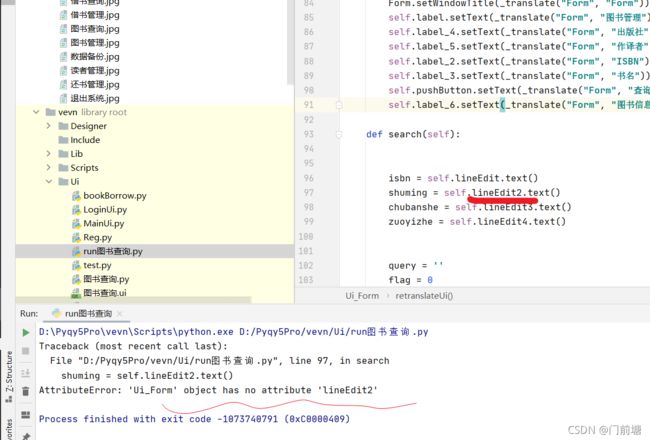This screenshot has height=440, width=650.
Task: Click the scroll-to-end icon in Run toolbar
Action: 25,373
